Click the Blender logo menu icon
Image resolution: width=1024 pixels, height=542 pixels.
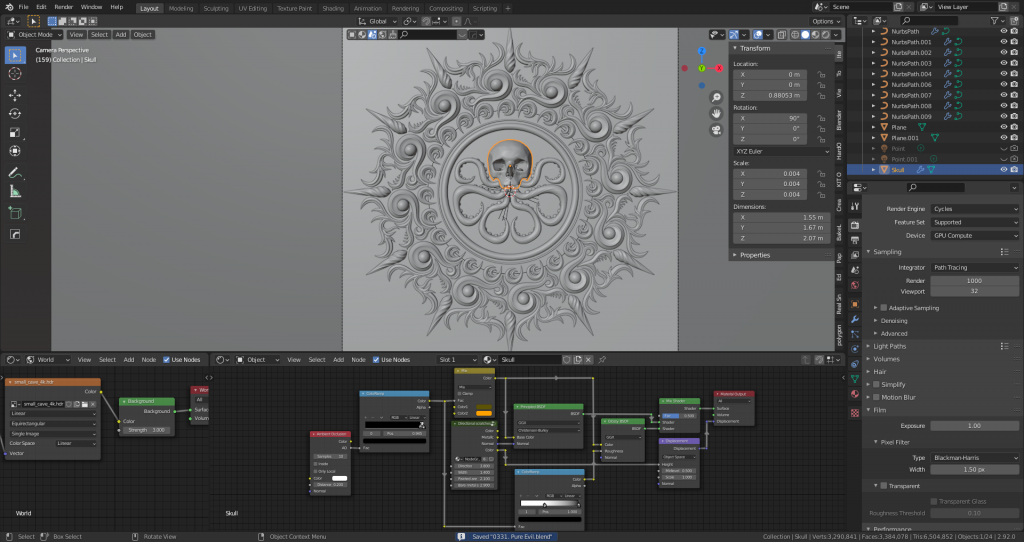[8, 7]
